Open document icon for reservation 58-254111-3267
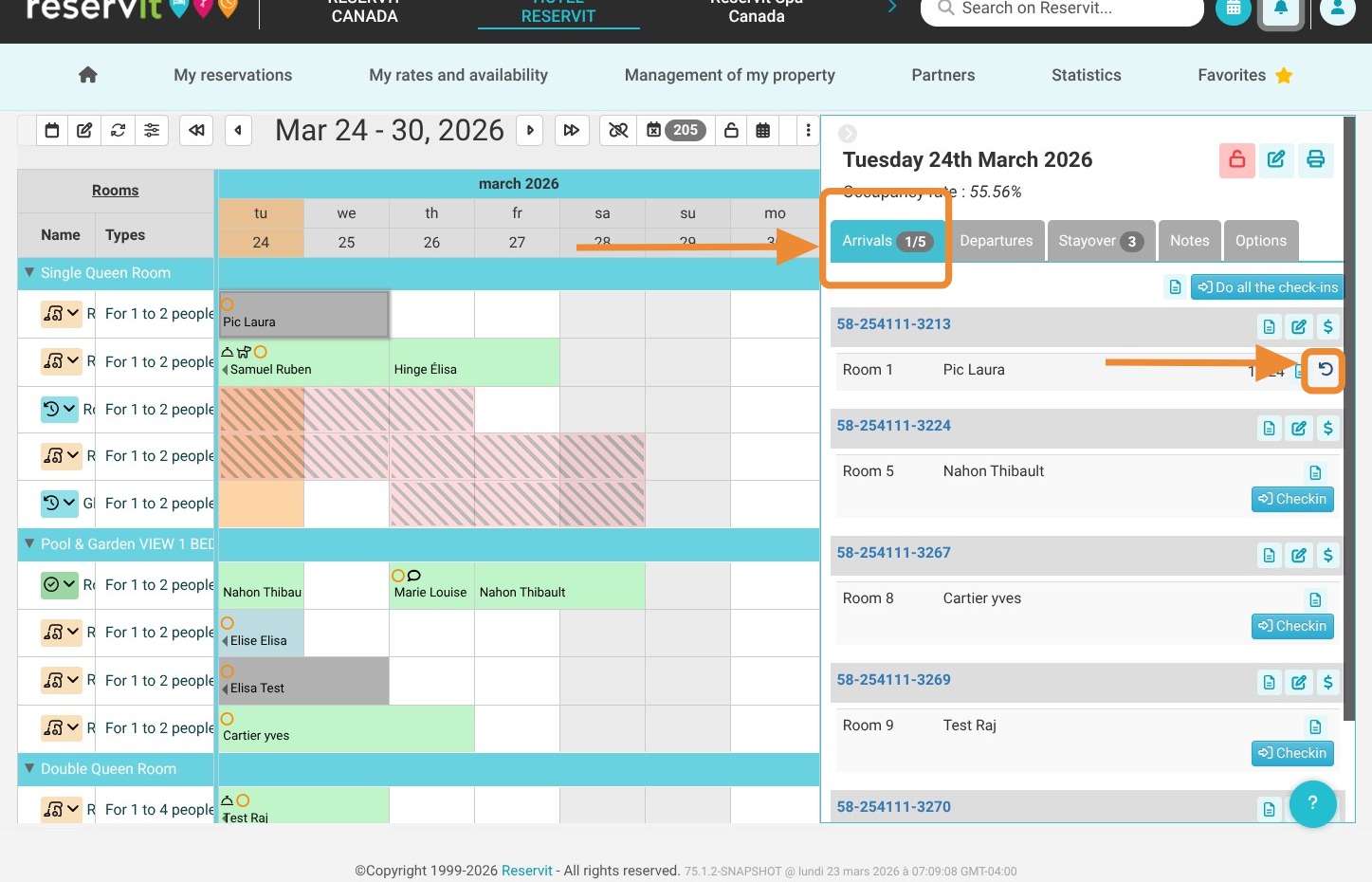Viewport: 1372px width, 882px height. point(1270,556)
